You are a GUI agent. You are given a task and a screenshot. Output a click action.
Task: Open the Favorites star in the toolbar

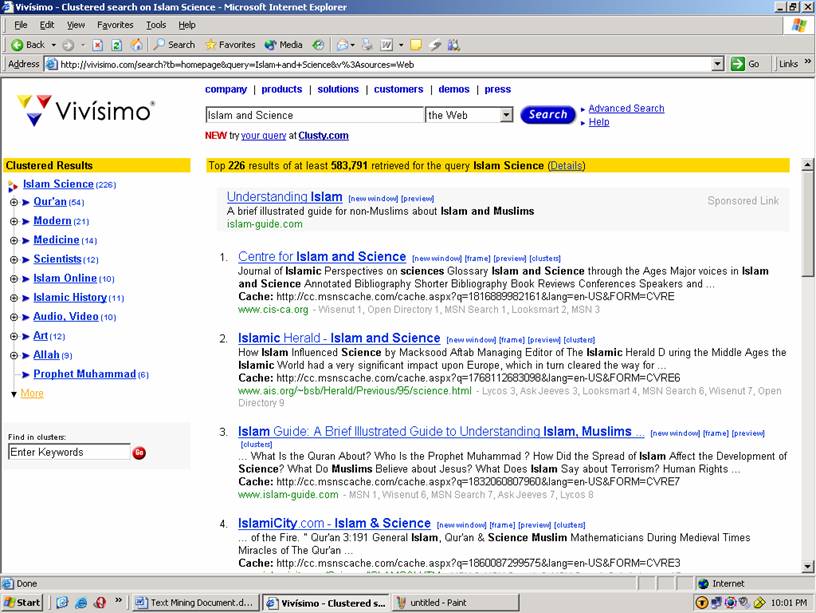[x=230, y=45]
